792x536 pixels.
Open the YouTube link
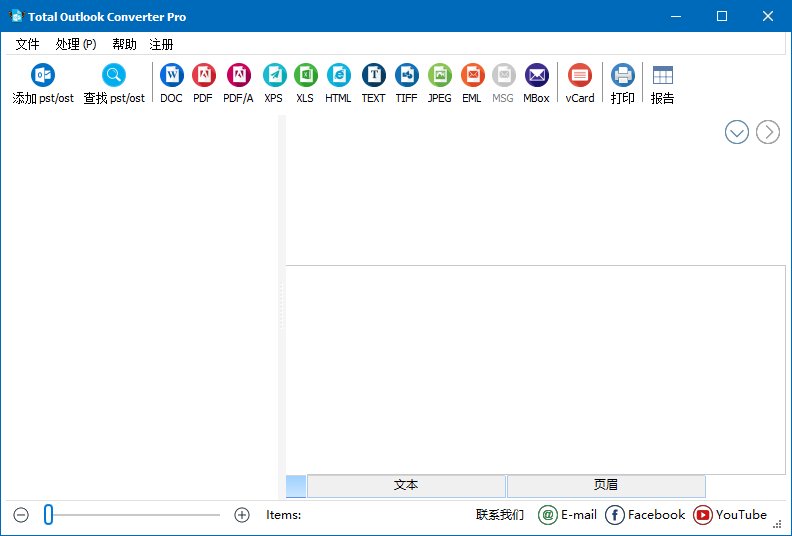731,515
